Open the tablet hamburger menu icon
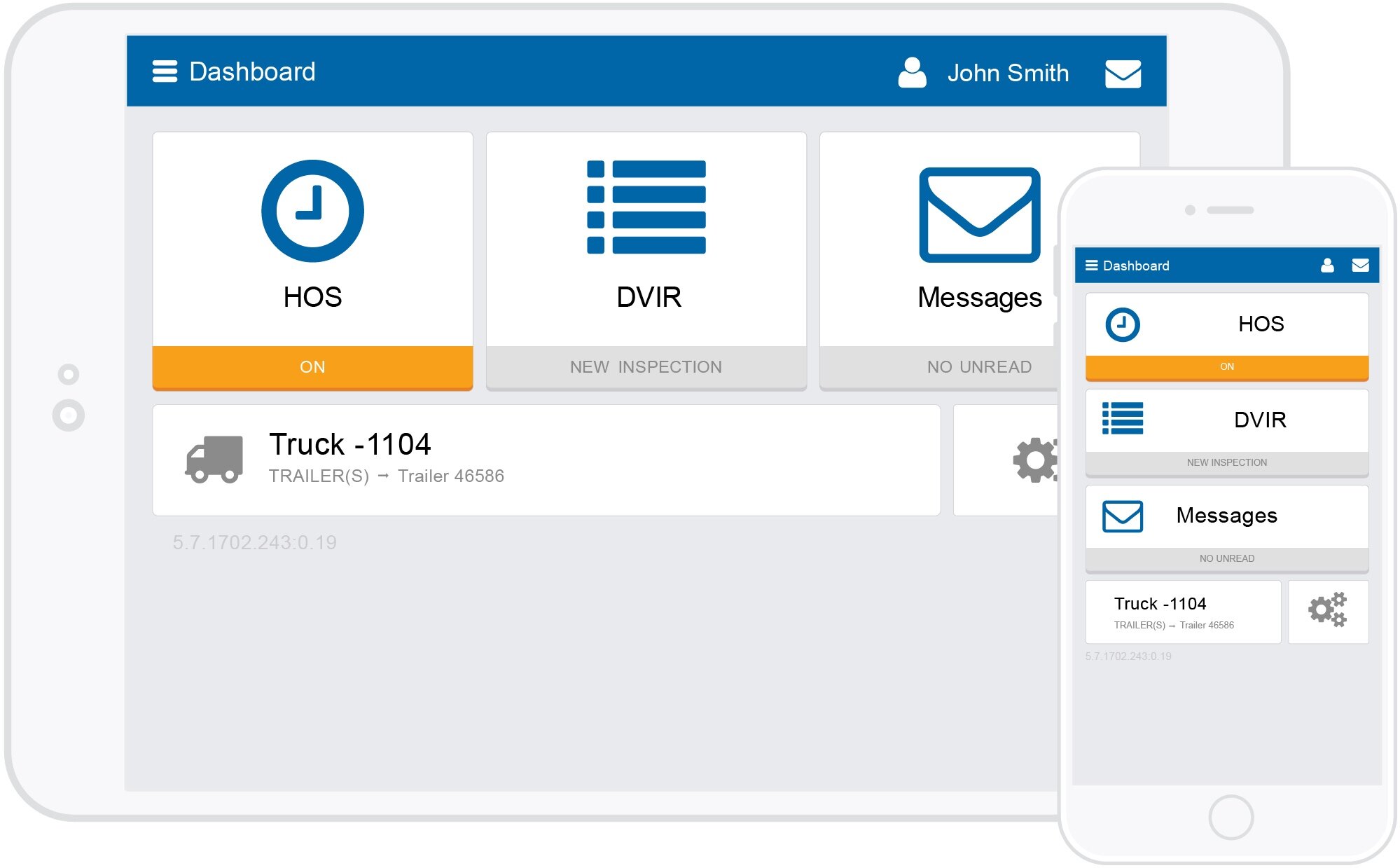The width and height of the screenshot is (1400, 868). (x=165, y=71)
